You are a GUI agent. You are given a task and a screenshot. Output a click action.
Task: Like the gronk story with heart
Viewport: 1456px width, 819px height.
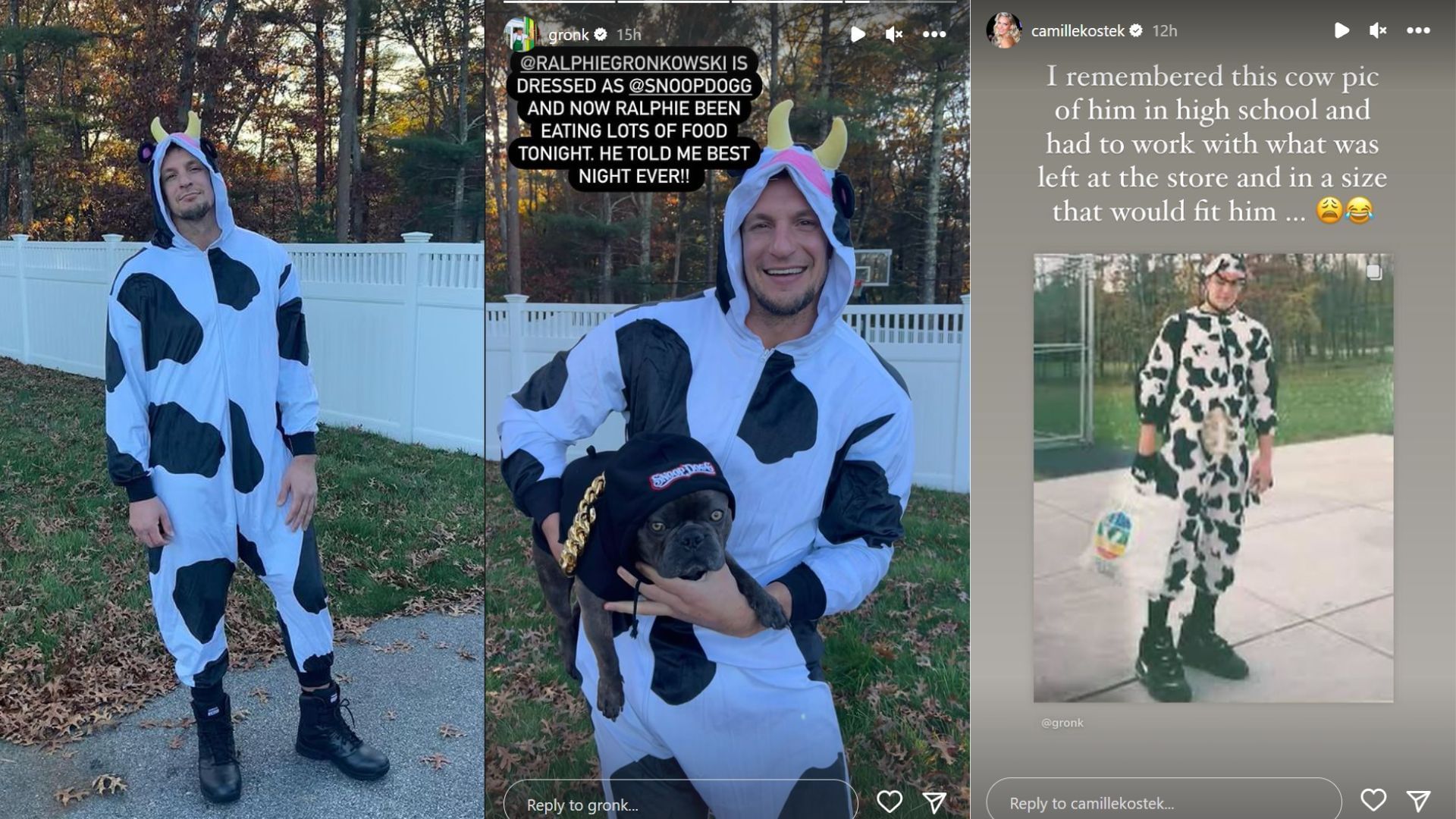coord(890,802)
